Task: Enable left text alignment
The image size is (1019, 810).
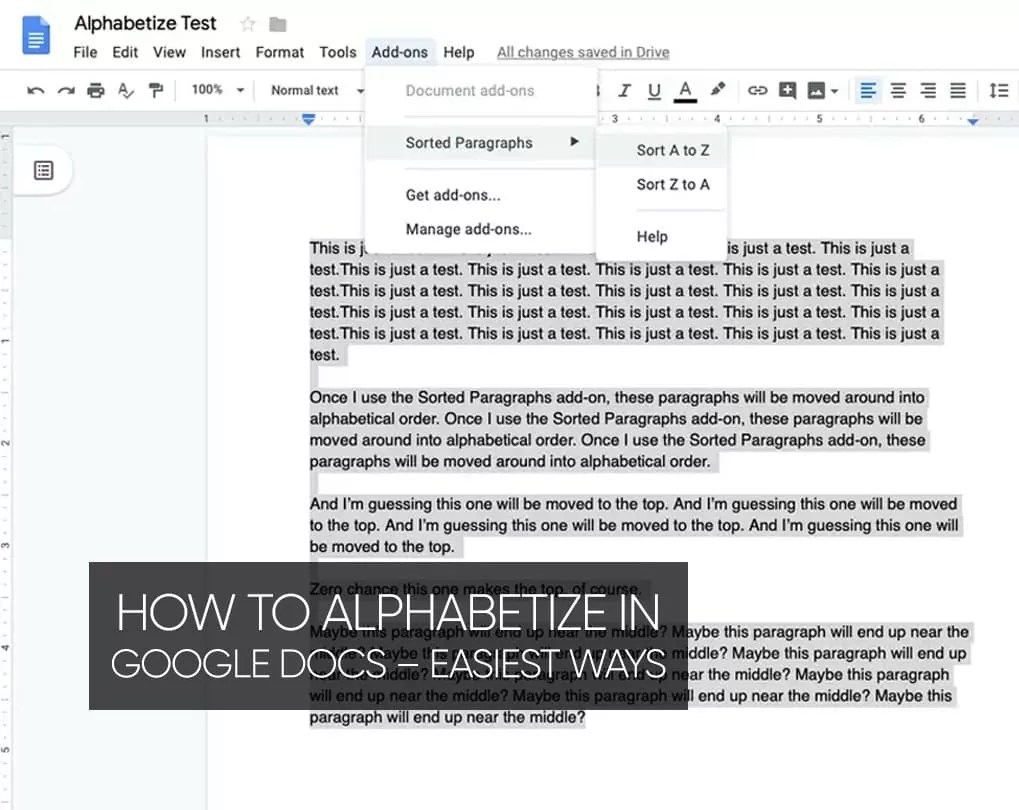Action: (866, 90)
